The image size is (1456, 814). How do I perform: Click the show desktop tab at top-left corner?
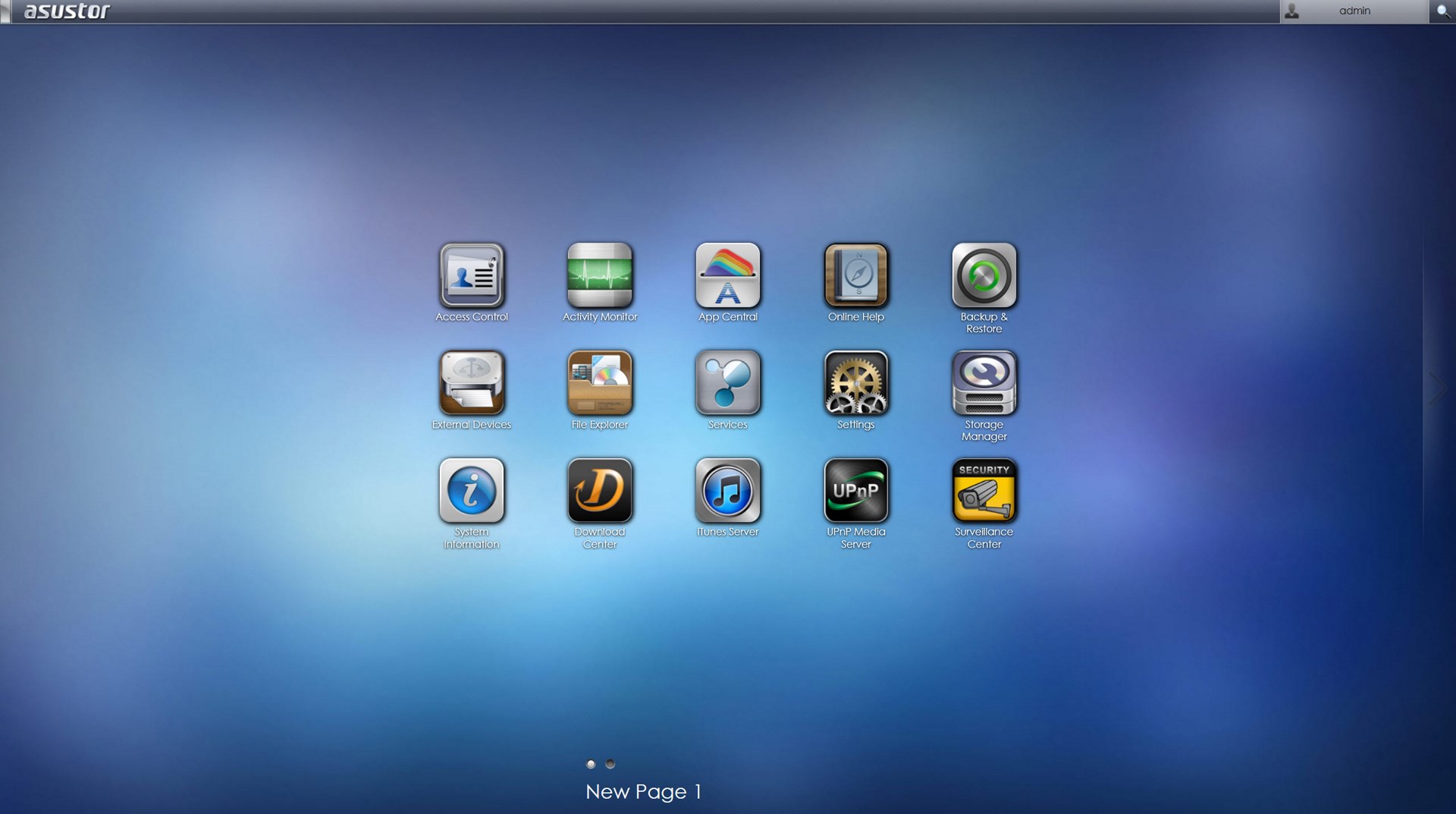(5, 11)
